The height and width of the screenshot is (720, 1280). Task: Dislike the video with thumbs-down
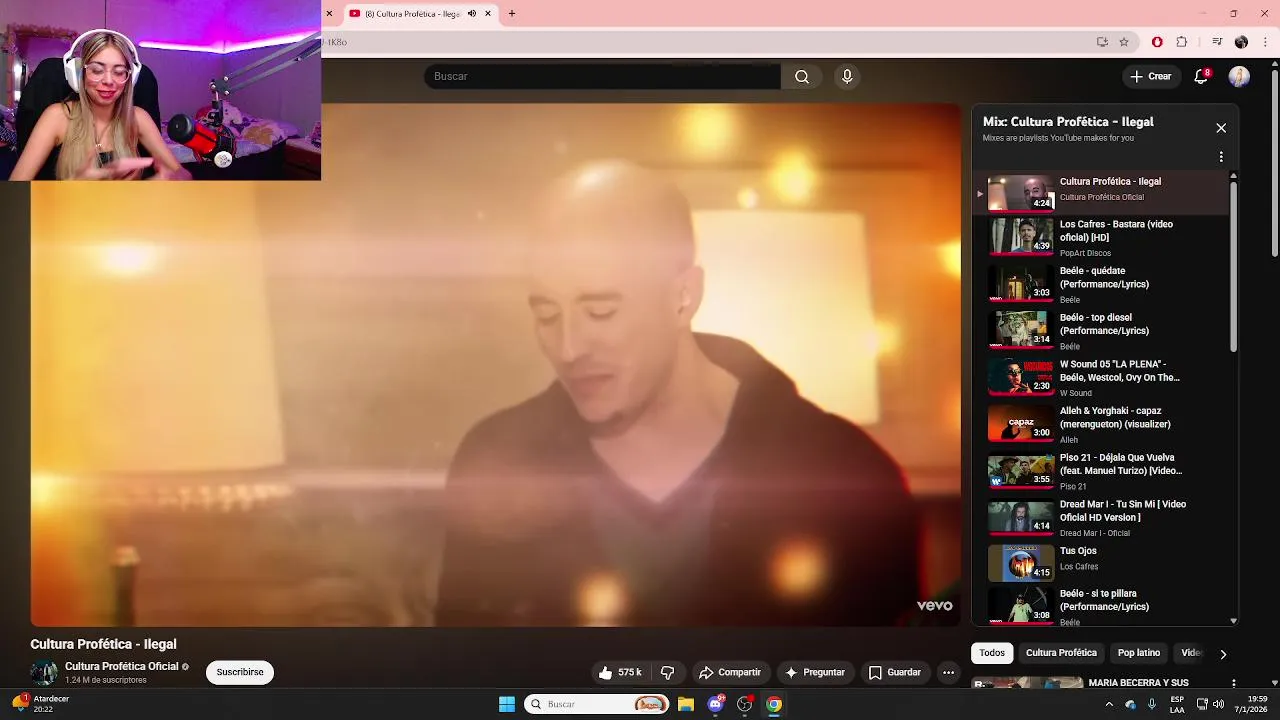(668, 672)
